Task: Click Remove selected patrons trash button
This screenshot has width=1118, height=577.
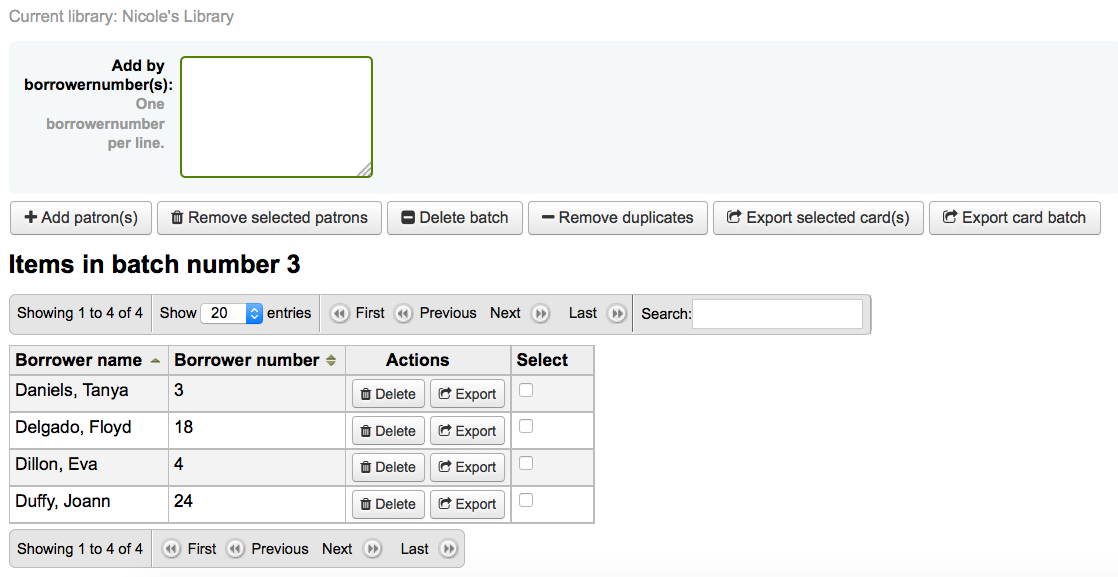Action: click(269, 218)
